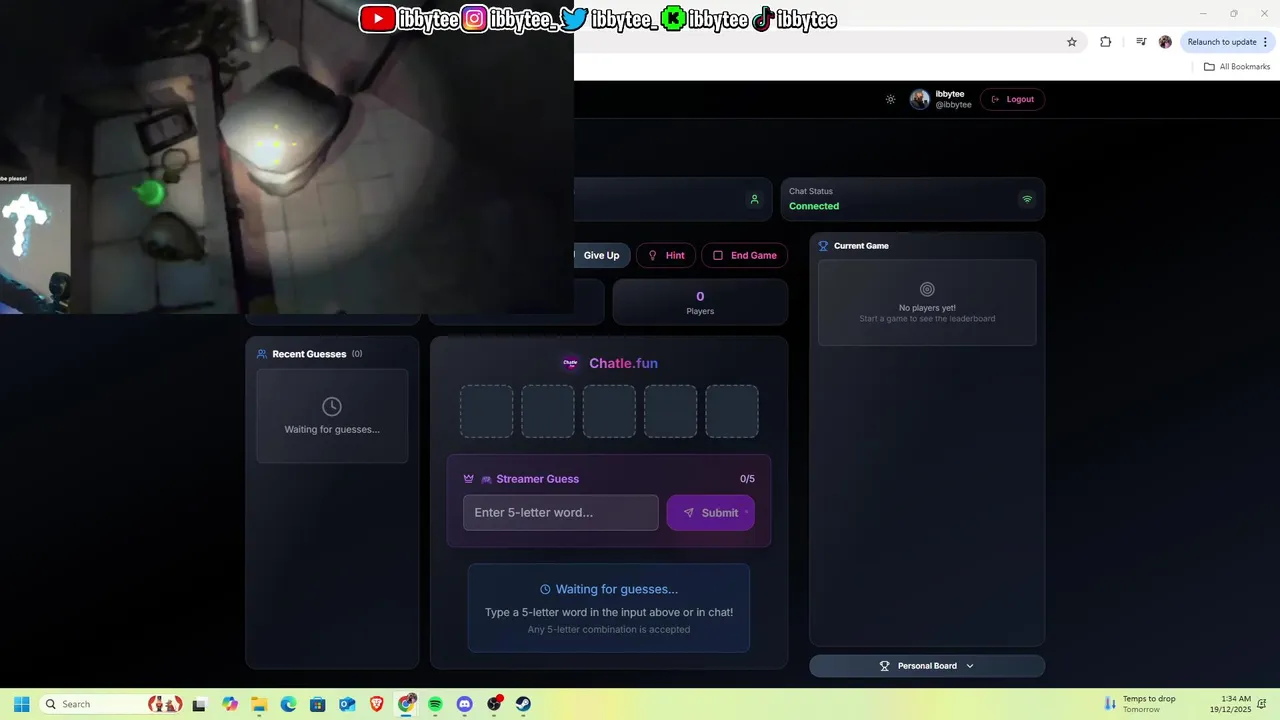This screenshot has height=720, width=1280.
Task: Open the Chrome extensions puzzle icon
Action: pyautogui.click(x=1105, y=42)
